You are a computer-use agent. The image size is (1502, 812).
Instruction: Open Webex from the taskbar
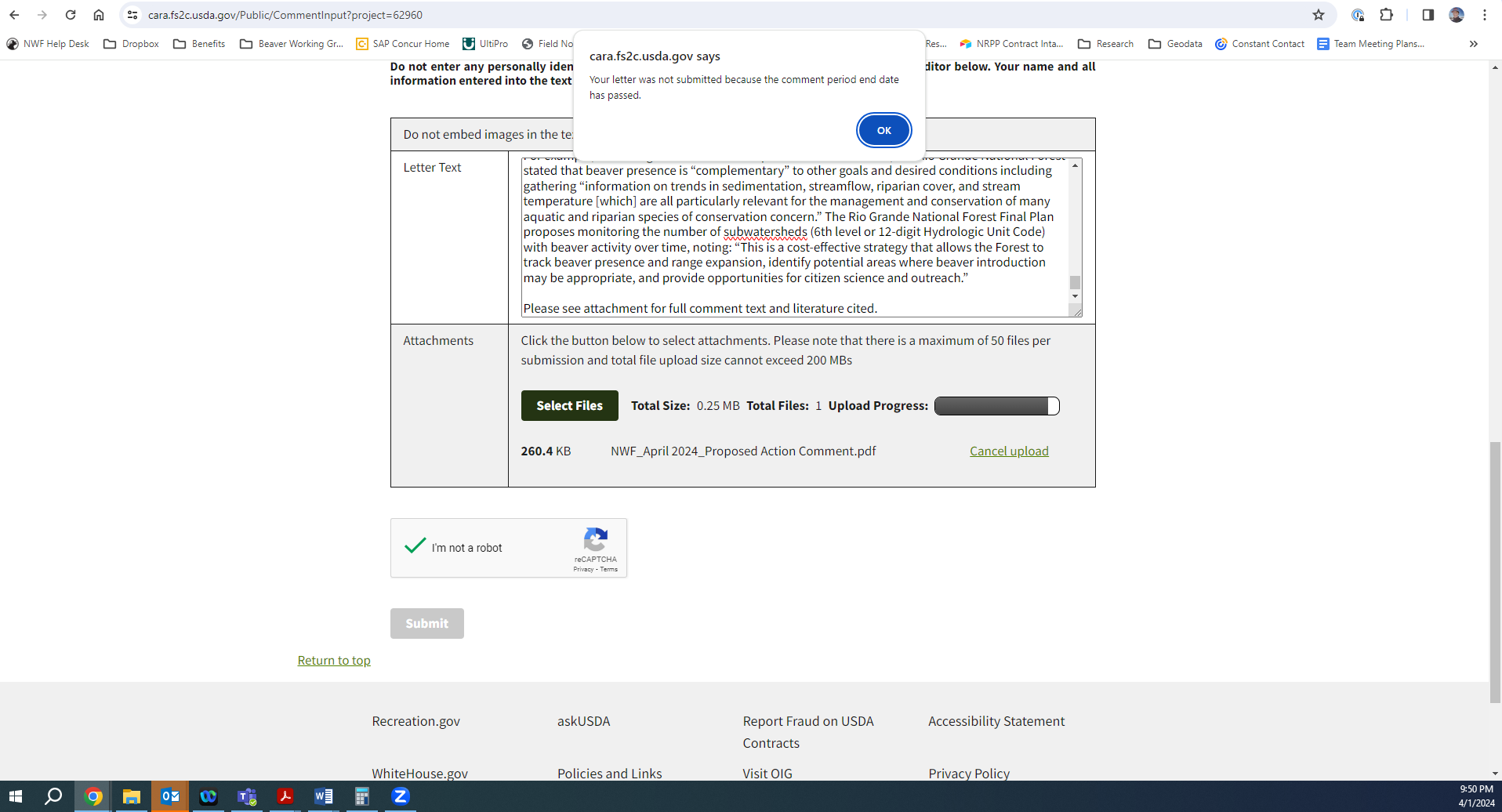point(208,796)
